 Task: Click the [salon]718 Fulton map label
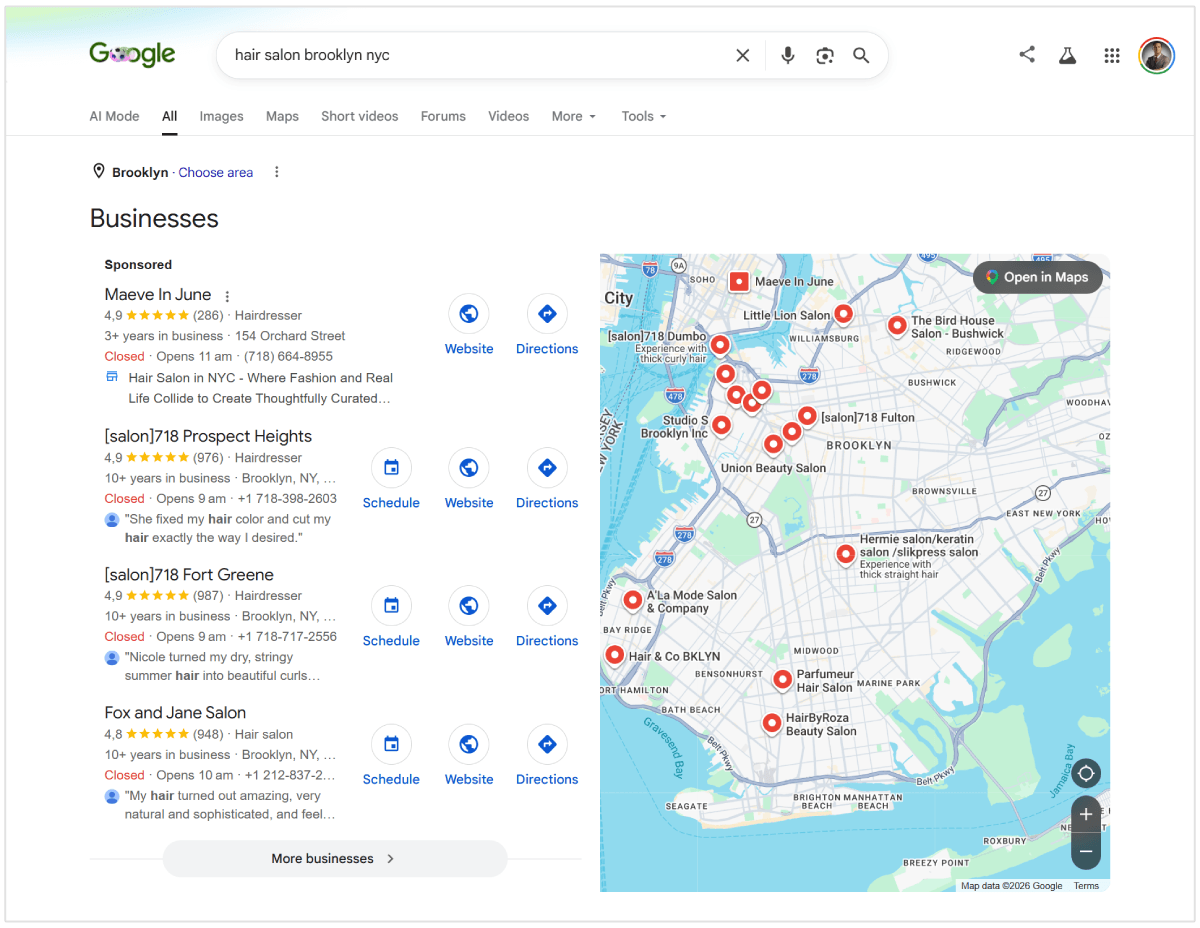(x=868, y=418)
